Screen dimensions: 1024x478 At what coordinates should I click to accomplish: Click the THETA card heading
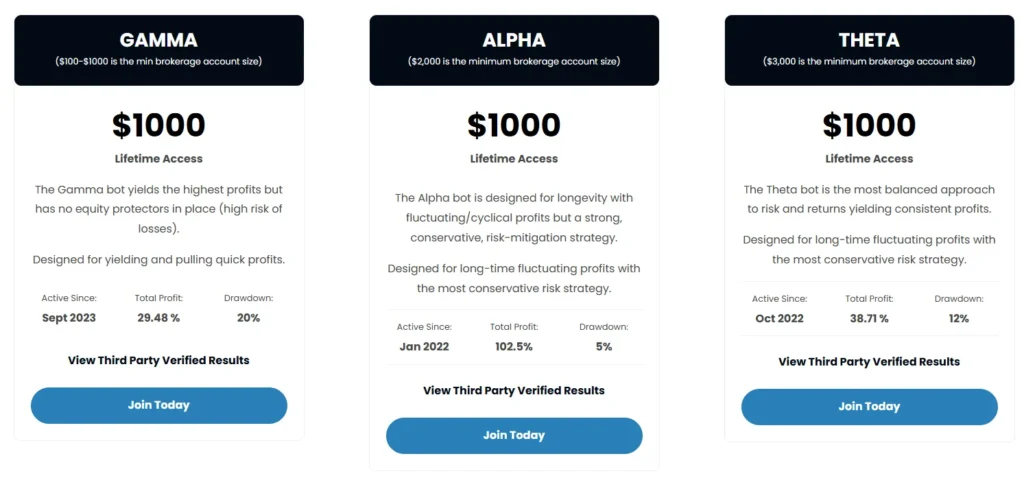point(869,41)
